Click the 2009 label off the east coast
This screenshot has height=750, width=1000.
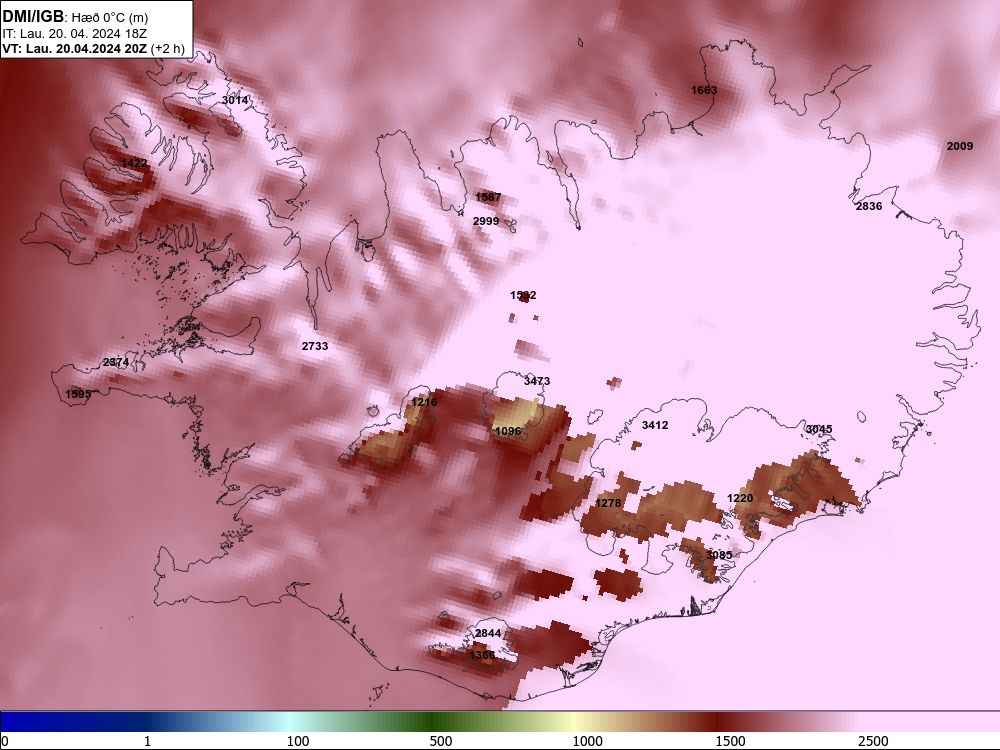coord(960,146)
